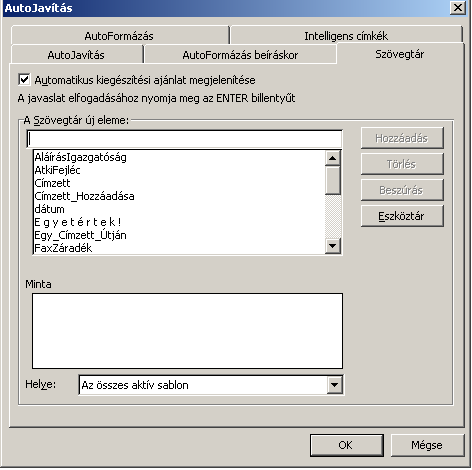Click scroll-down arrow of entry list

pyautogui.click(x=332, y=246)
